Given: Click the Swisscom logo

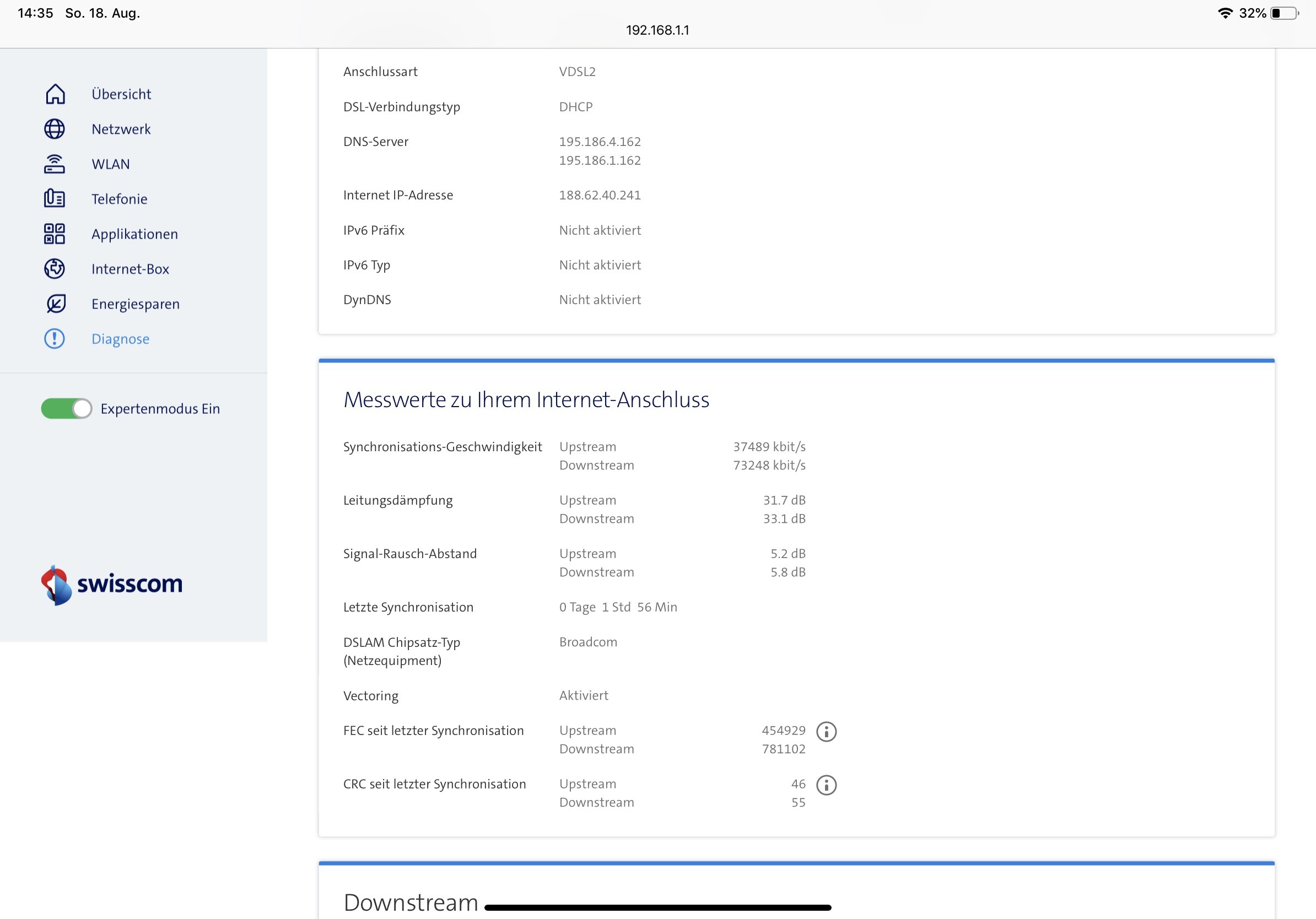Looking at the screenshot, I should 112,585.
